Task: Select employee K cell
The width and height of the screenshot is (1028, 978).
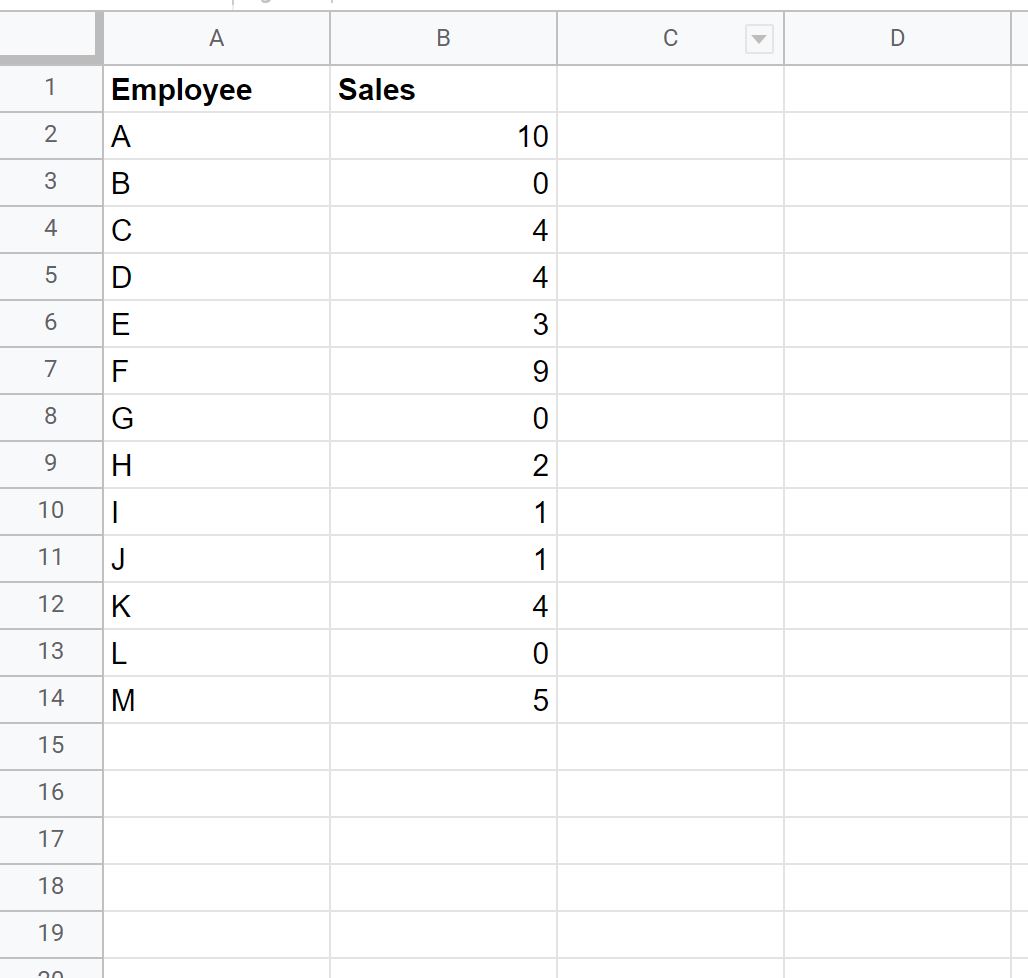Action: point(216,606)
